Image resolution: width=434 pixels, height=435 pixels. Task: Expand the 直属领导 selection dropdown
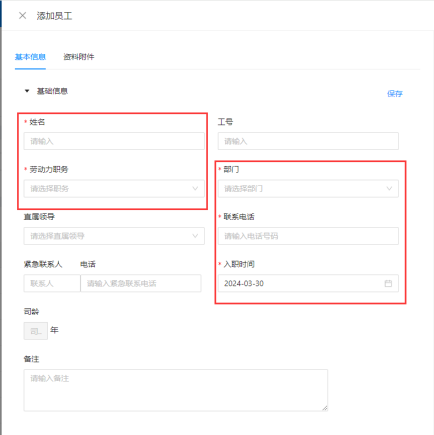click(114, 236)
